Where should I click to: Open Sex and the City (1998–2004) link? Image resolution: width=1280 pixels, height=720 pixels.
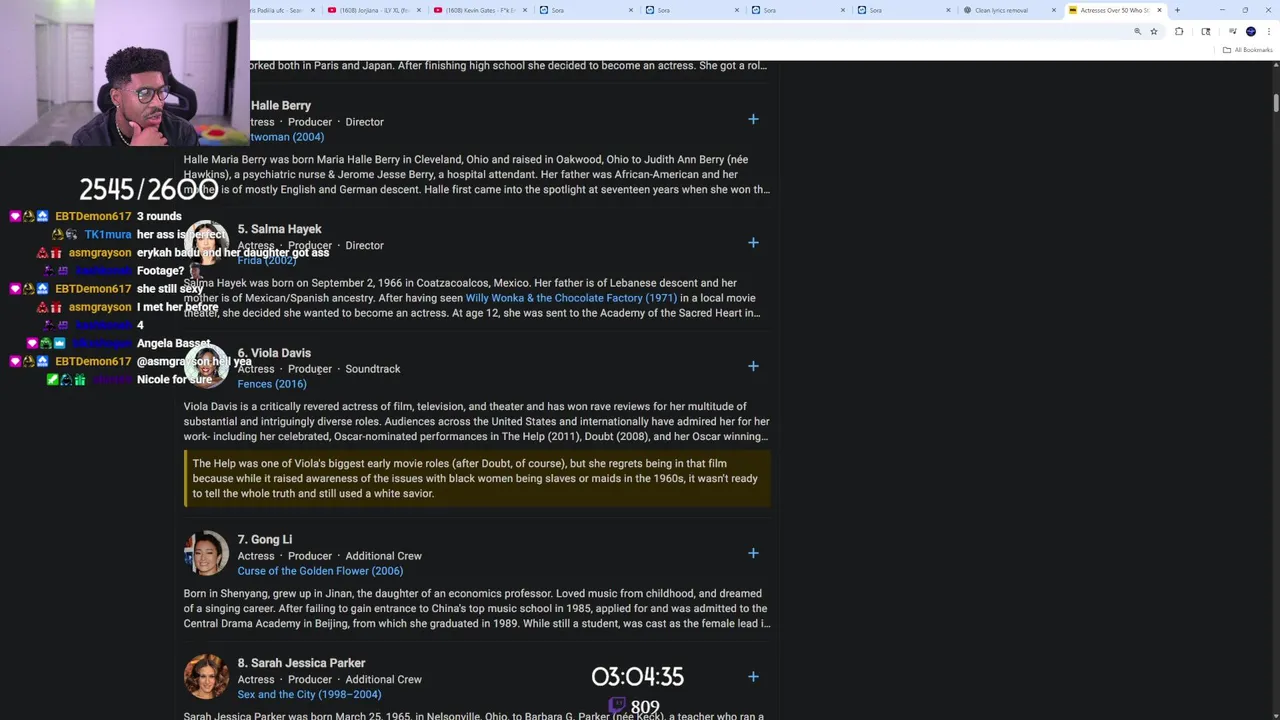click(x=309, y=694)
